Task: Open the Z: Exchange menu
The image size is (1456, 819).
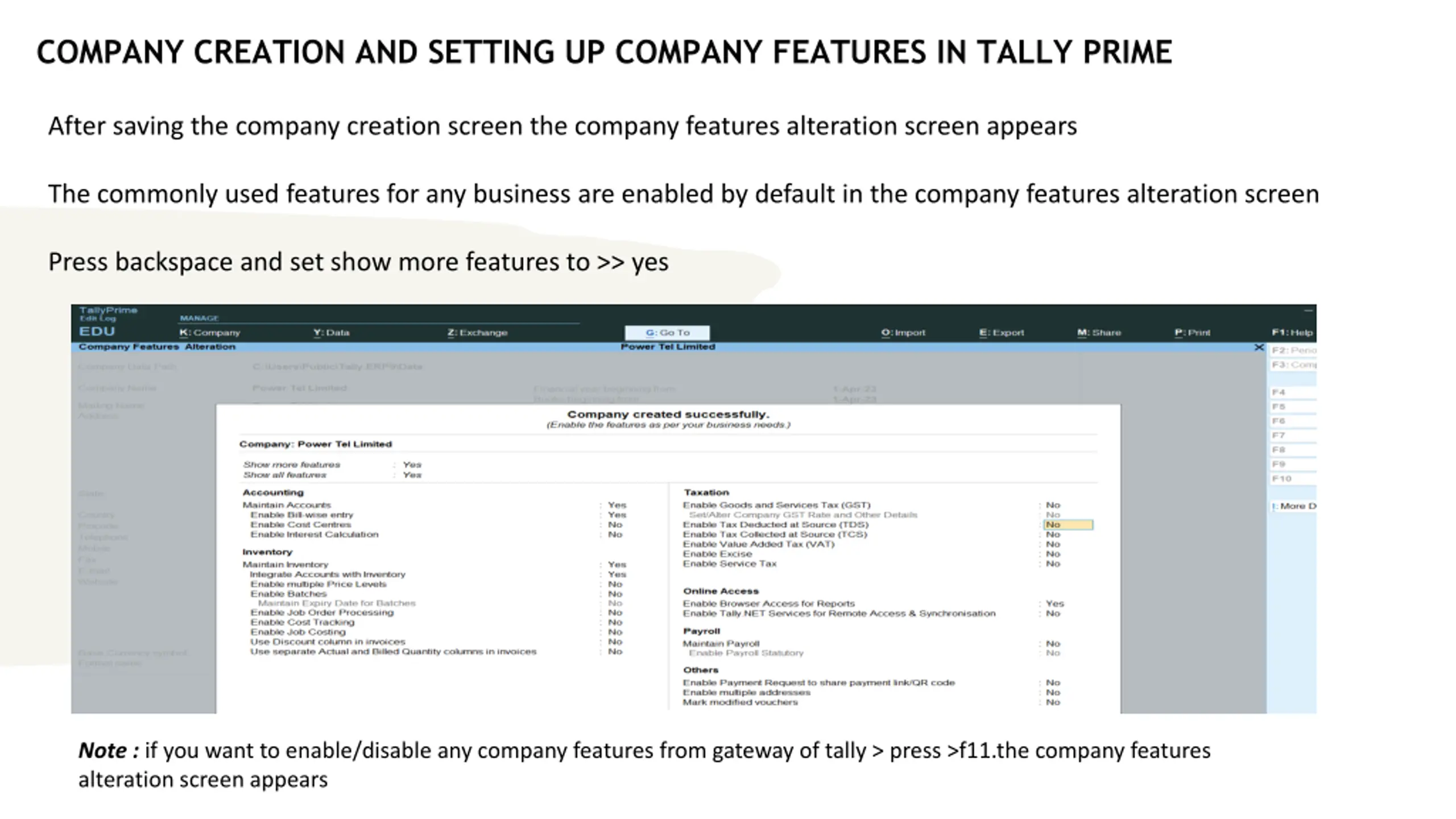Action: coord(477,333)
